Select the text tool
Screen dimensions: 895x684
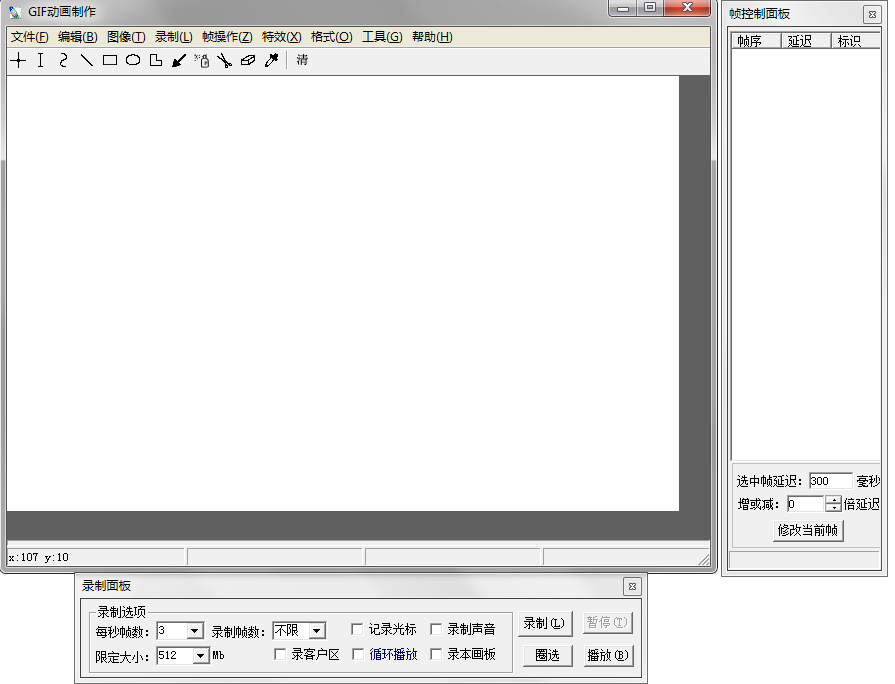pos(40,60)
